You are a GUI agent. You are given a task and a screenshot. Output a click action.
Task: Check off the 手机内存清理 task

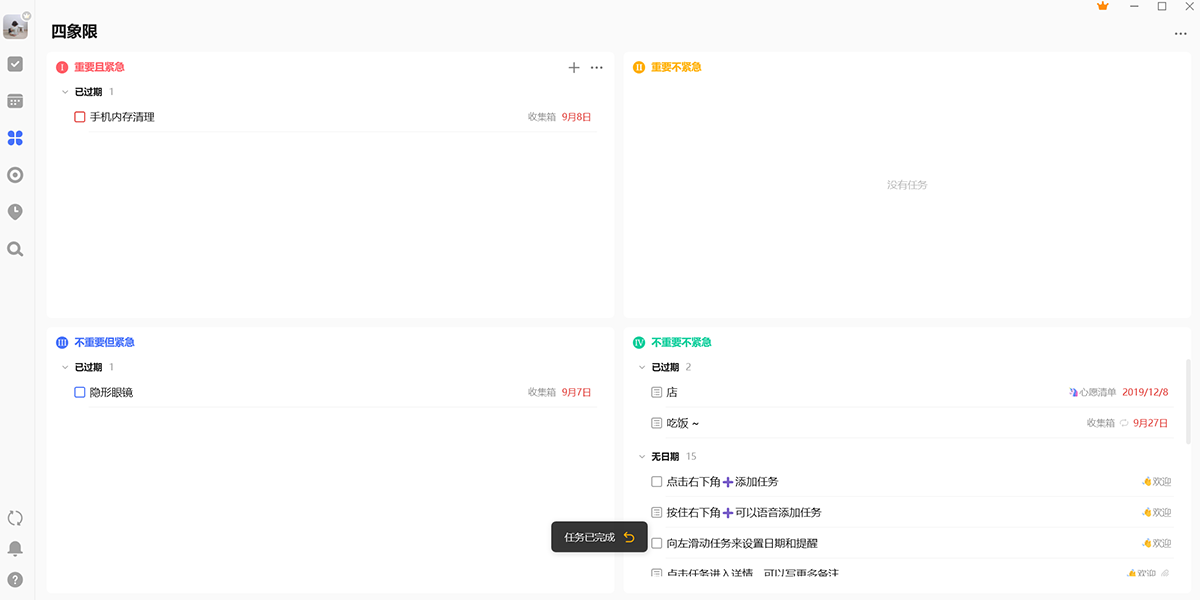pyautogui.click(x=80, y=117)
